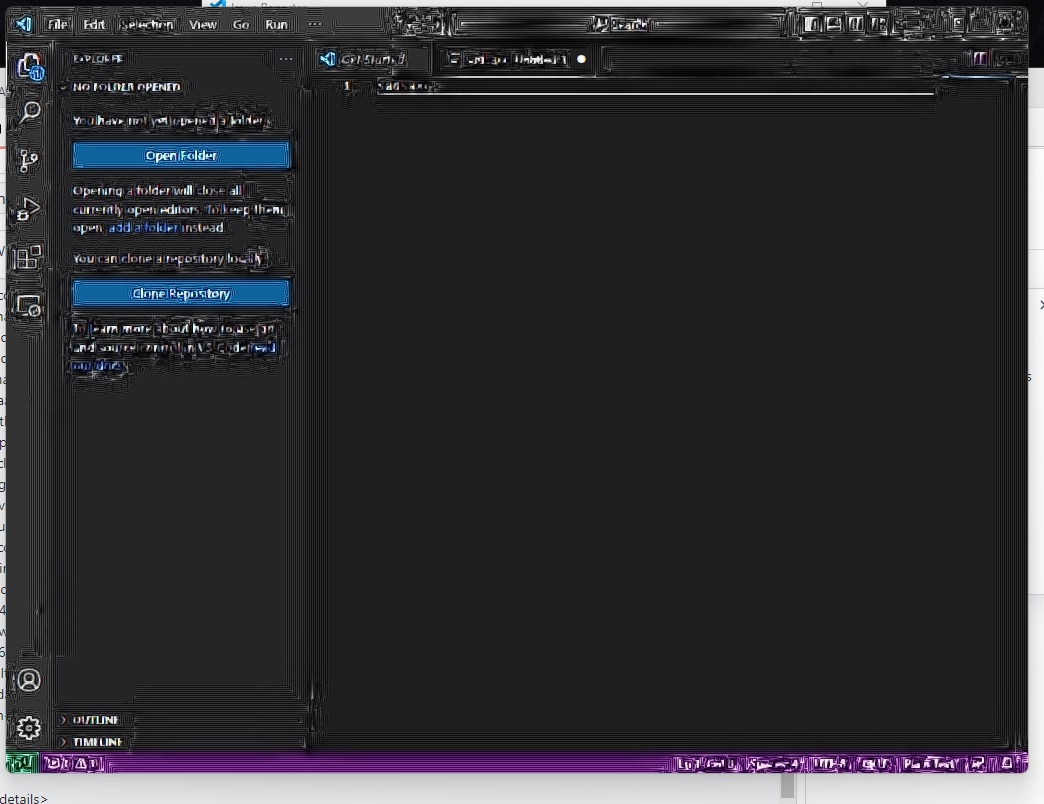Open the Selection menu
This screenshot has width=1044, height=804.
(146, 25)
